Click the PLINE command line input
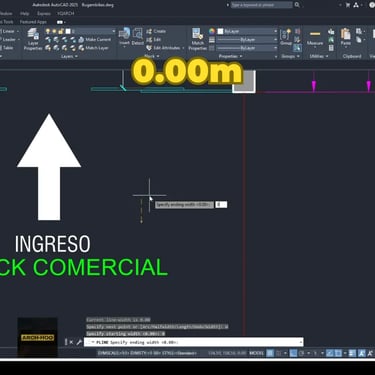Image resolution: width=375 pixels, height=375 pixels. click(x=193, y=342)
